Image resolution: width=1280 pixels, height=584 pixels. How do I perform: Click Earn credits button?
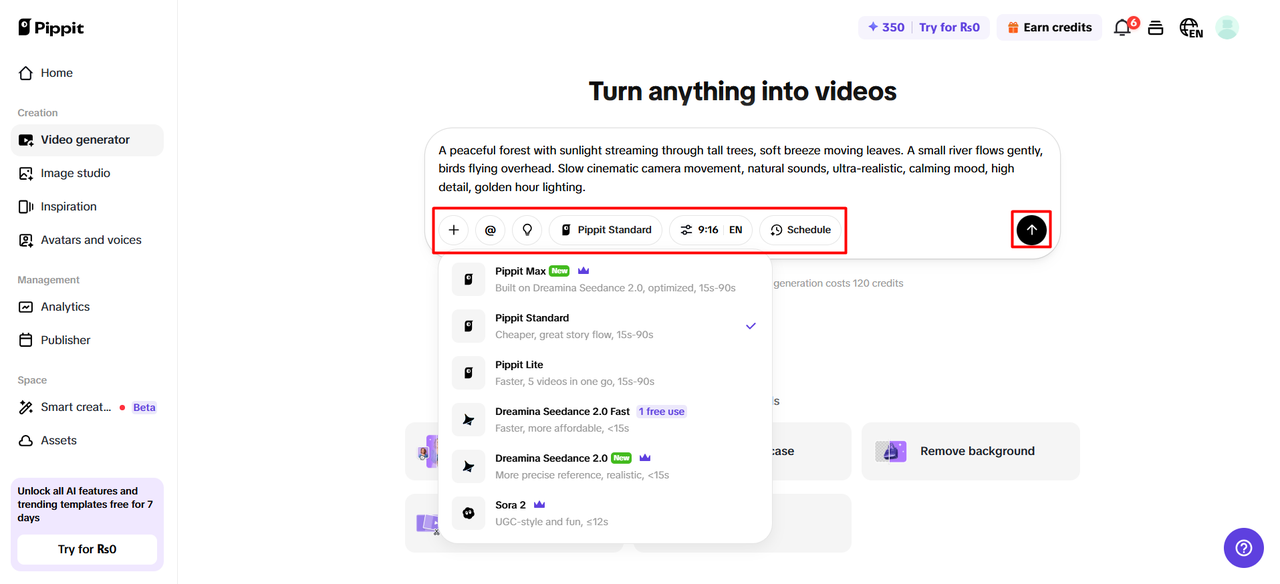[x=1049, y=27]
